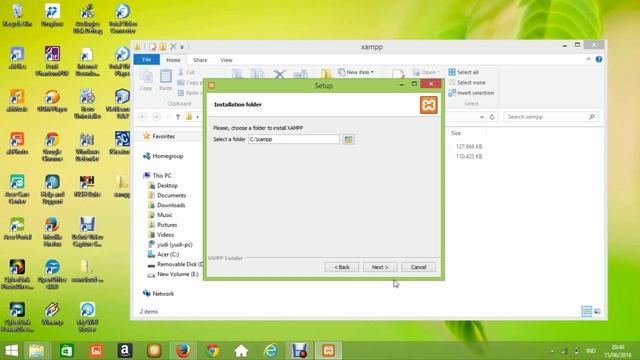Viewport: 640px width, 360px height.
Task: Click the home icon in taskbar
Action: 241,351
